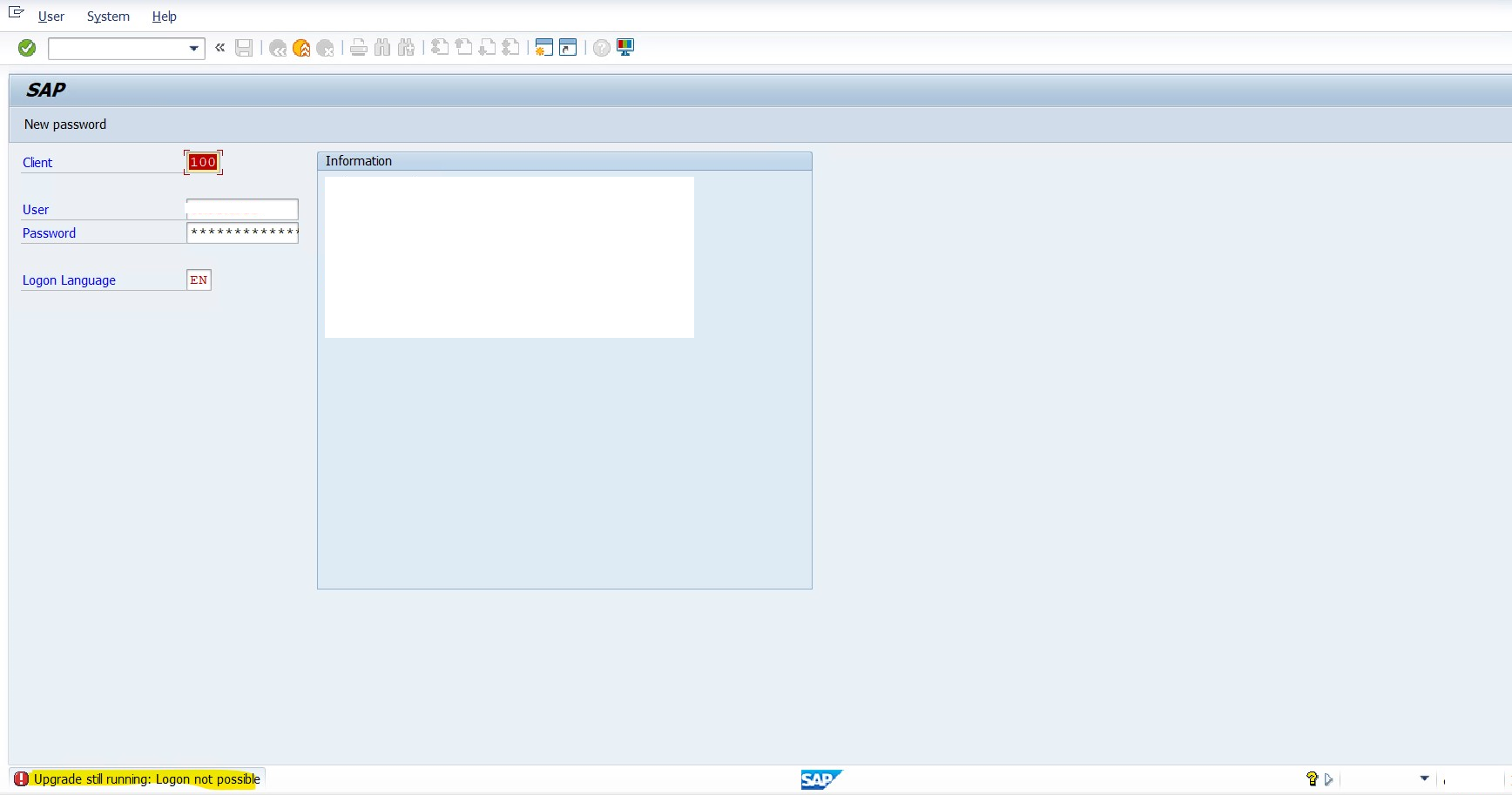Image resolution: width=1512 pixels, height=795 pixels.
Task: Click the Client field label
Action: (37, 163)
